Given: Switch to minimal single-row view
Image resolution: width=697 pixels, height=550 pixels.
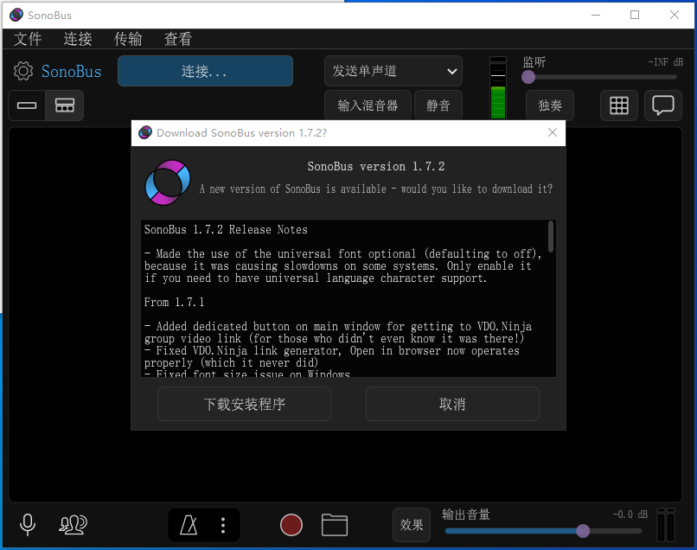Looking at the screenshot, I should (x=27, y=105).
